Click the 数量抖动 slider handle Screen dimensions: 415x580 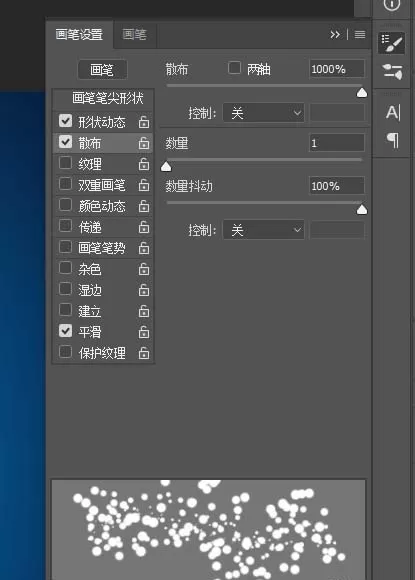362,210
